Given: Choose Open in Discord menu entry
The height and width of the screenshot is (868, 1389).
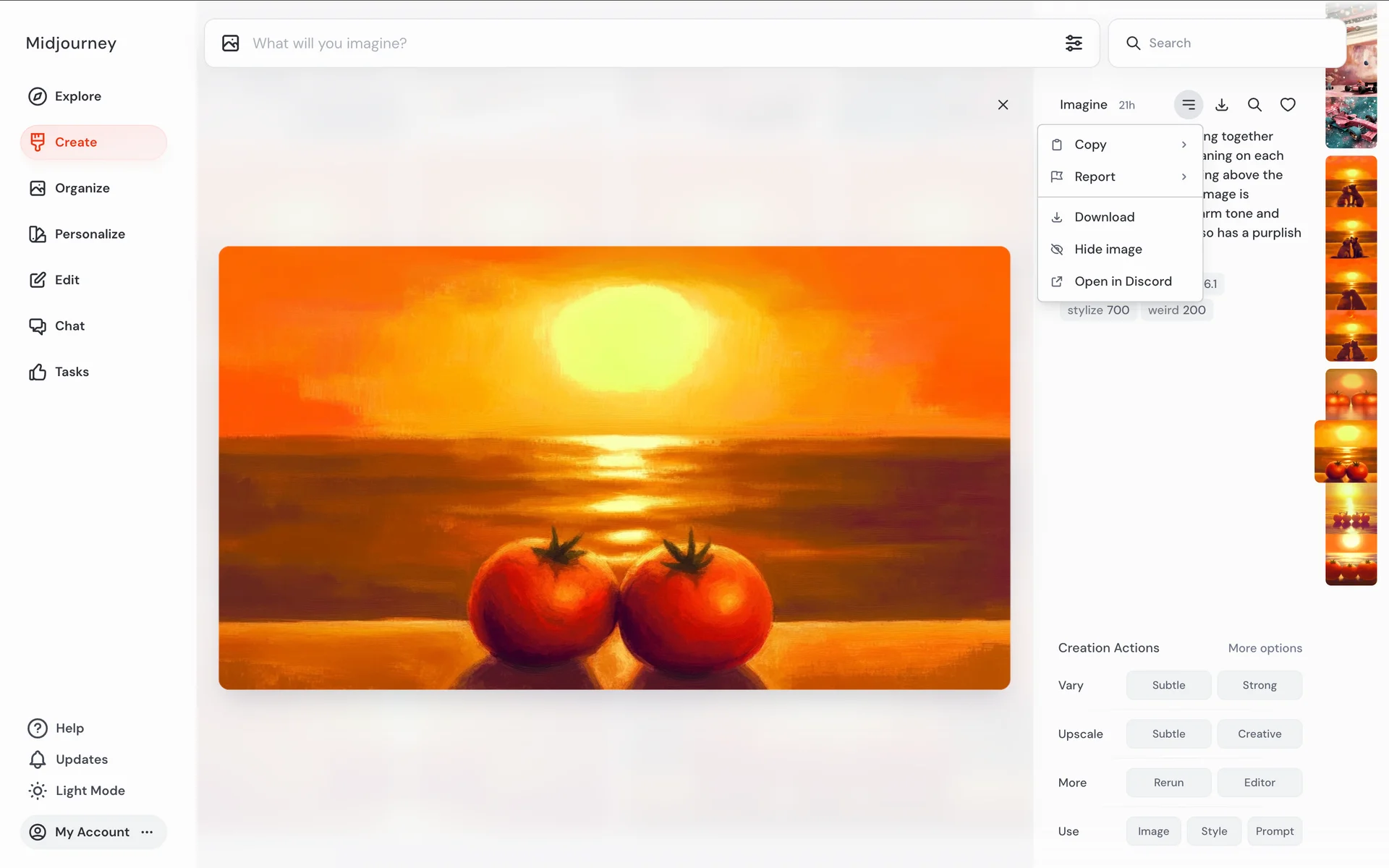Looking at the screenshot, I should point(1122,281).
